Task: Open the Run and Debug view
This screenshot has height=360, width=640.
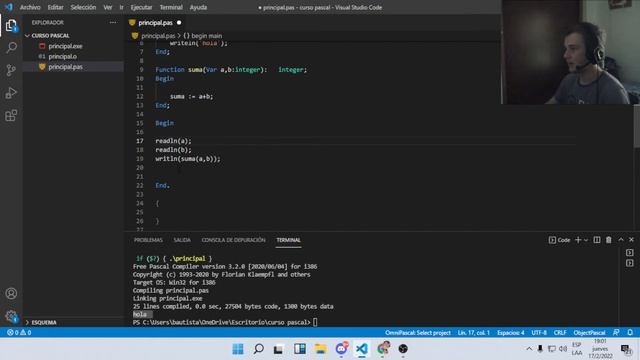Action: pyautogui.click(x=11, y=93)
